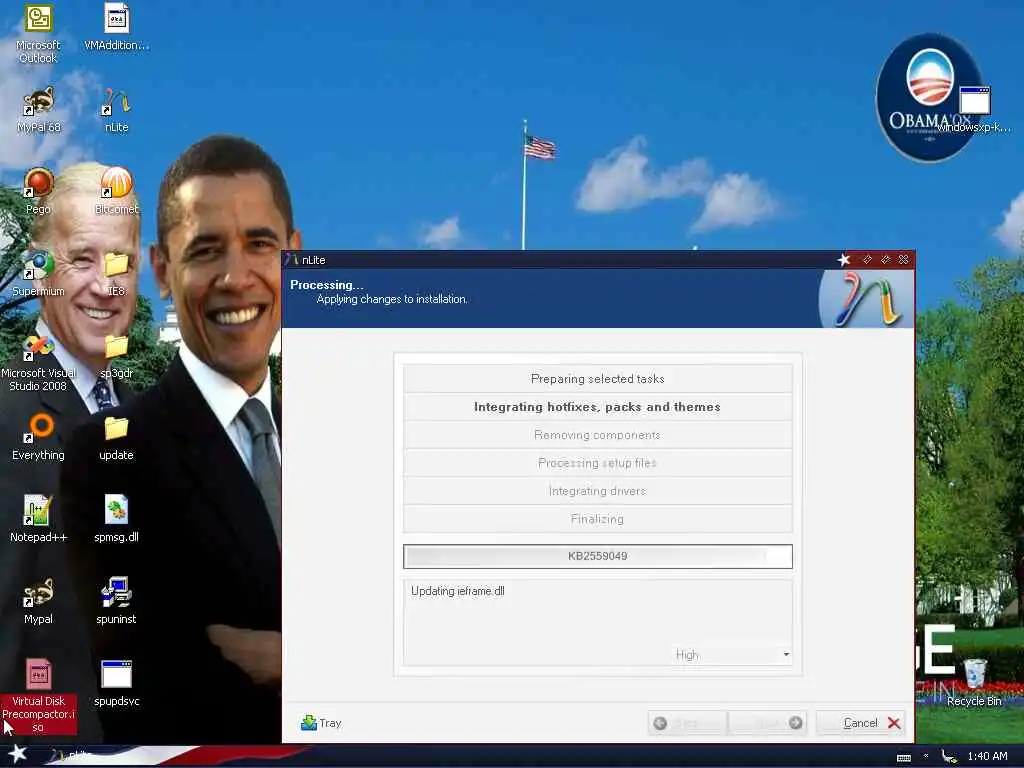Click the Preparing selected tasks step
This screenshot has height=768, width=1024.
pyautogui.click(x=598, y=379)
